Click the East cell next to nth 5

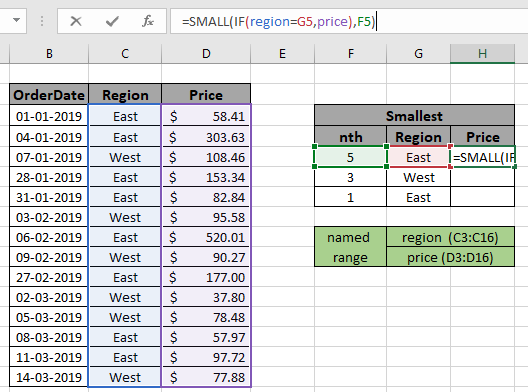[419, 157]
